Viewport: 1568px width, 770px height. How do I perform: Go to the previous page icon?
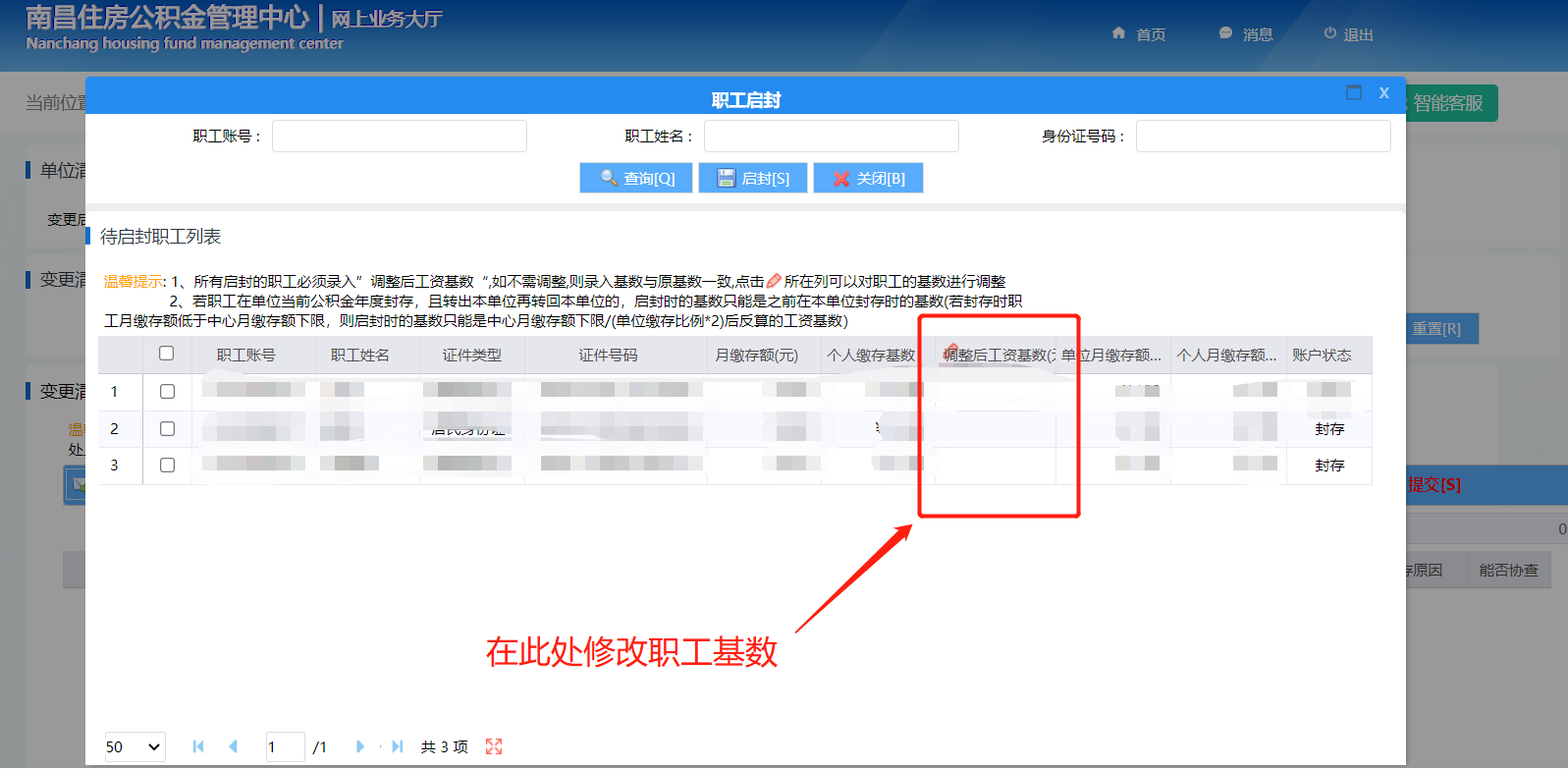click(233, 746)
